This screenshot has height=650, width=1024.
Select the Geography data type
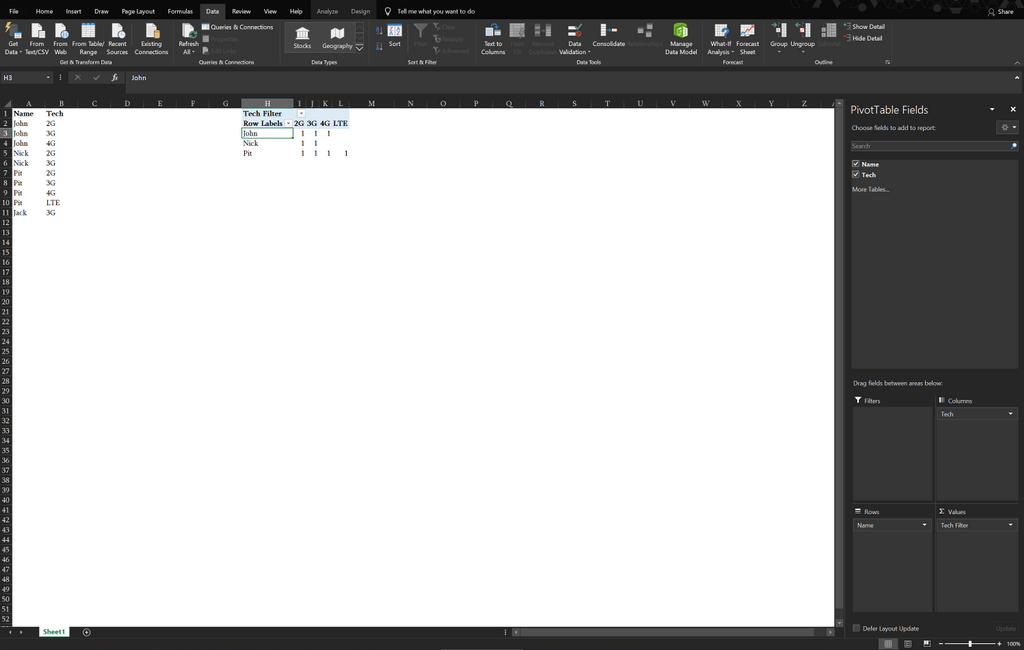click(x=337, y=37)
